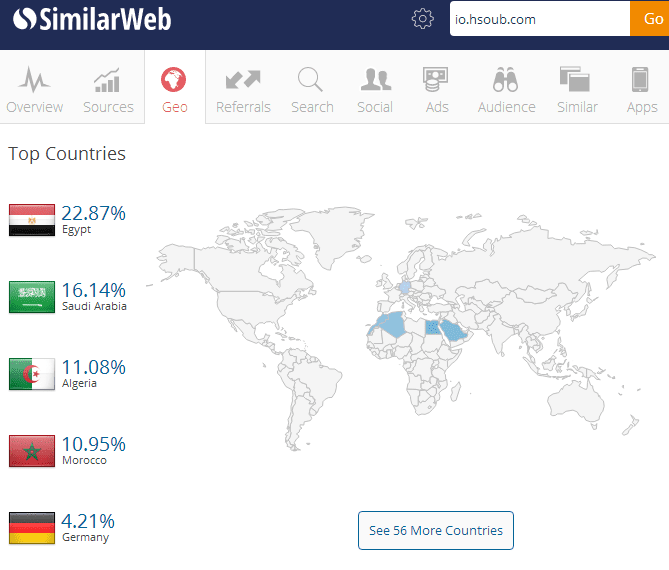Open the Referrals arrows icon
The height and width of the screenshot is (570, 669).
pos(243,80)
